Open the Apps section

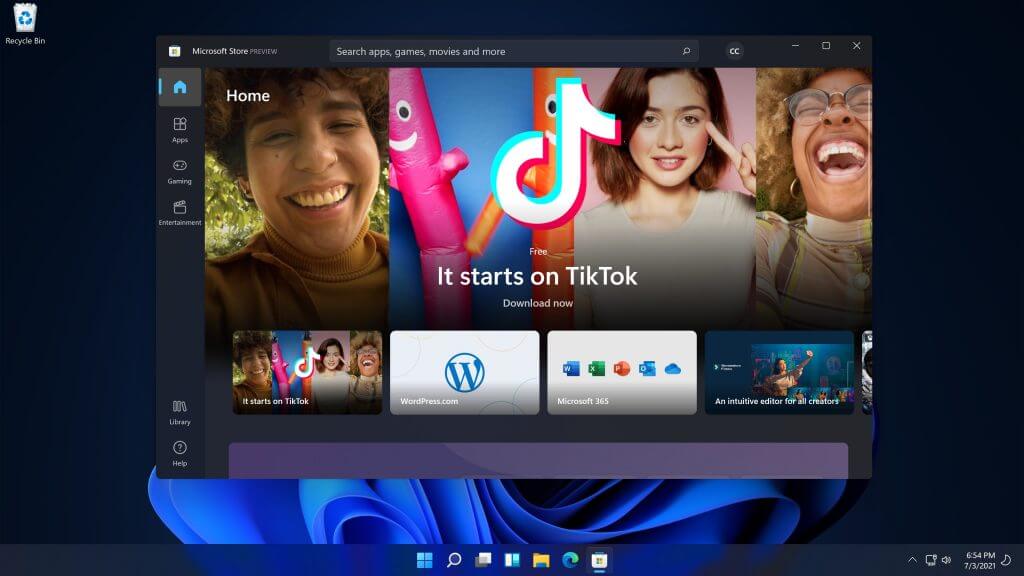pos(180,130)
